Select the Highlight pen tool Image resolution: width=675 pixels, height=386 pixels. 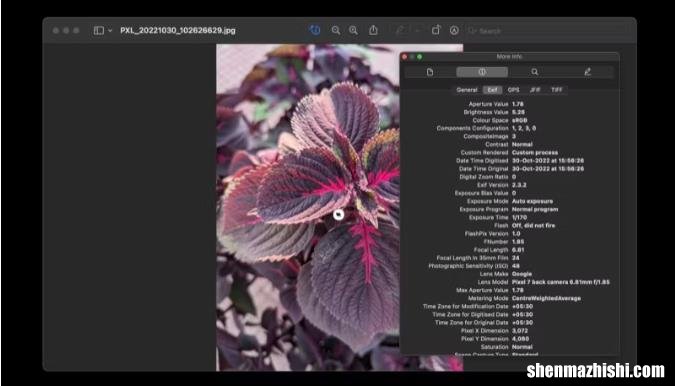pos(400,30)
